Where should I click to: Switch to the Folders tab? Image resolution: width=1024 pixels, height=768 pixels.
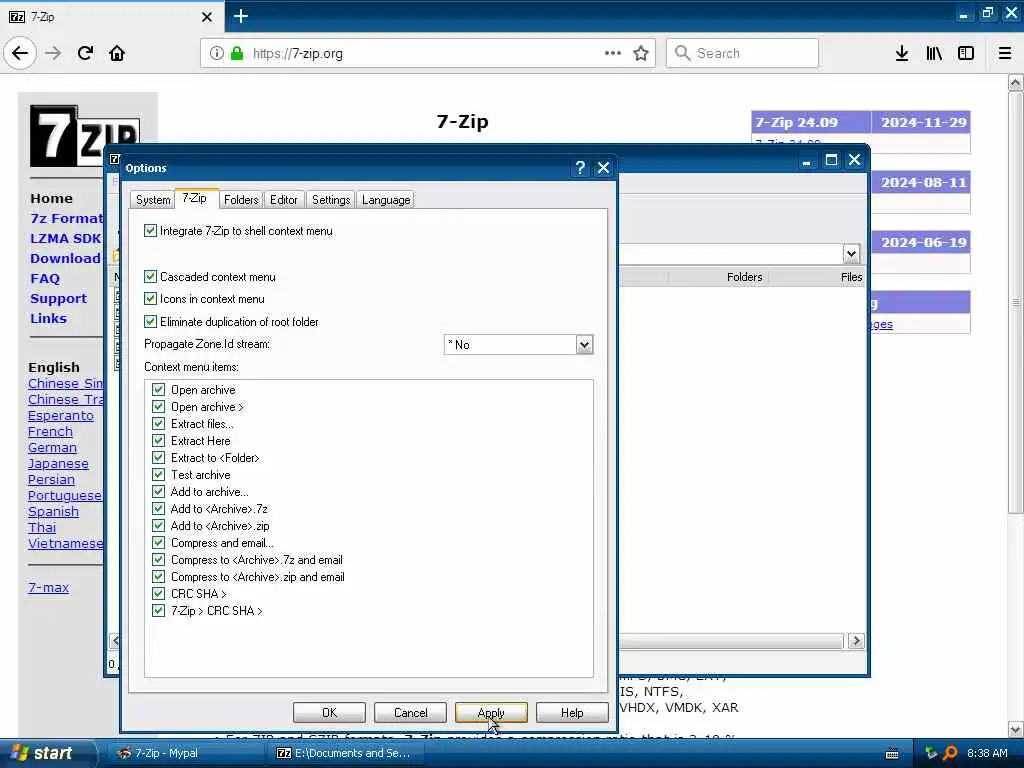[241, 200]
